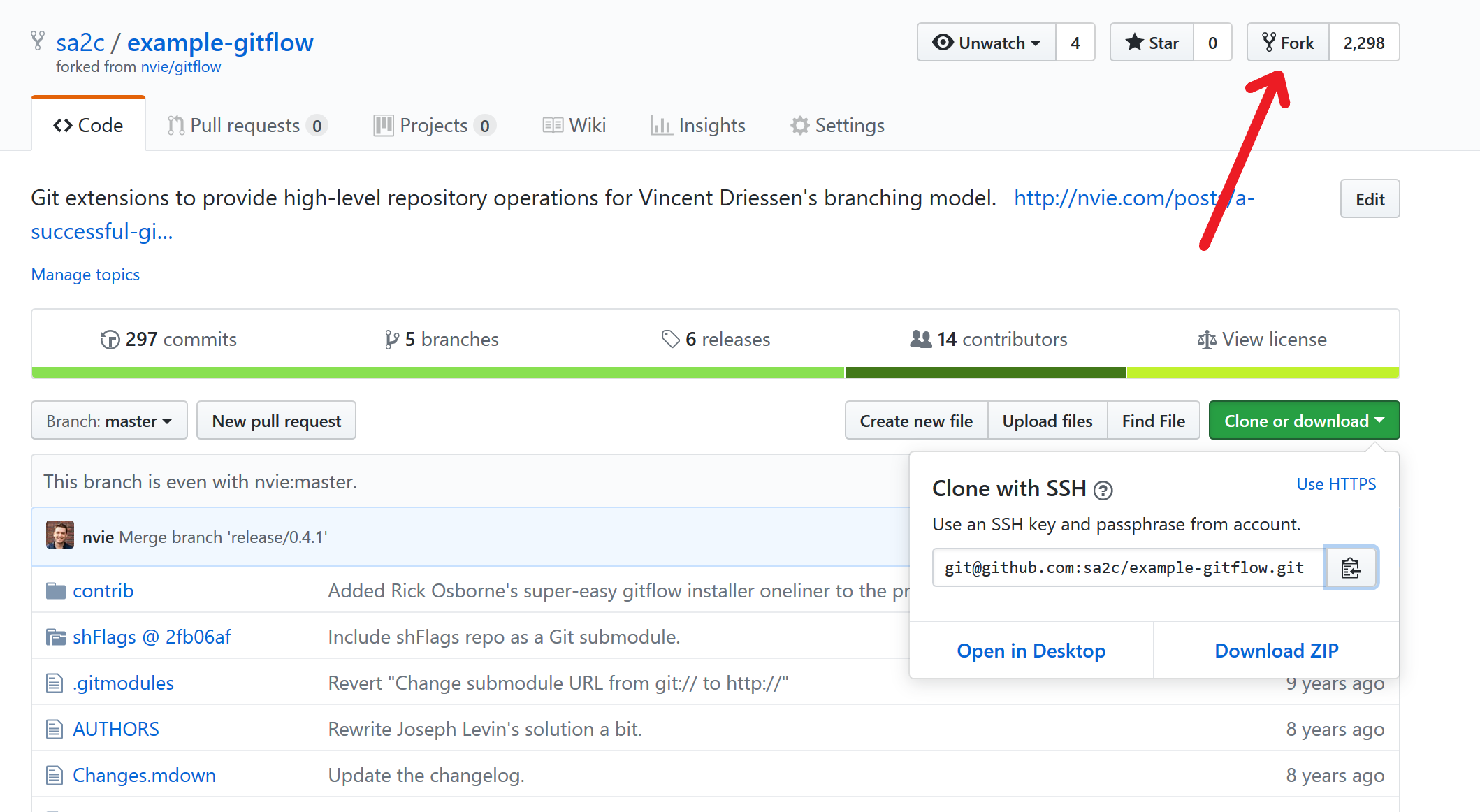Image resolution: width=1480 pixels, height=812 pixels.
Task: Click the branches git icon
Action: tap(392, 340)
